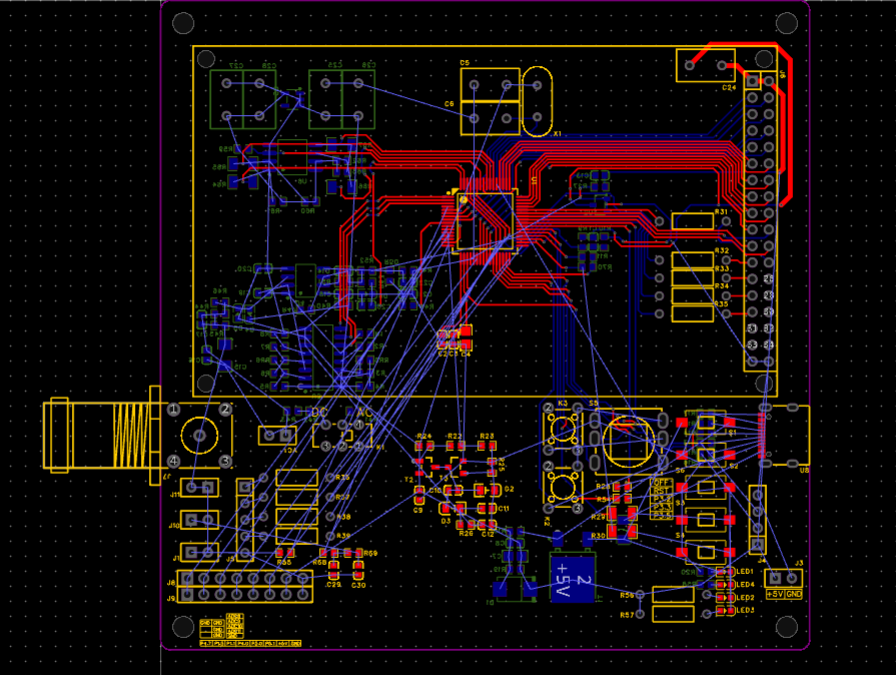Click resistor R37 footprint

click(297, 497)
